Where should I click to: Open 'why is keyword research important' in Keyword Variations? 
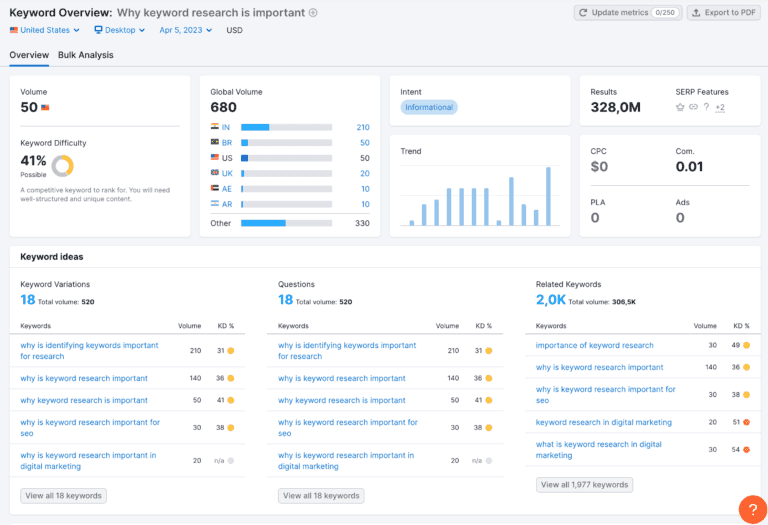point(84,378)
